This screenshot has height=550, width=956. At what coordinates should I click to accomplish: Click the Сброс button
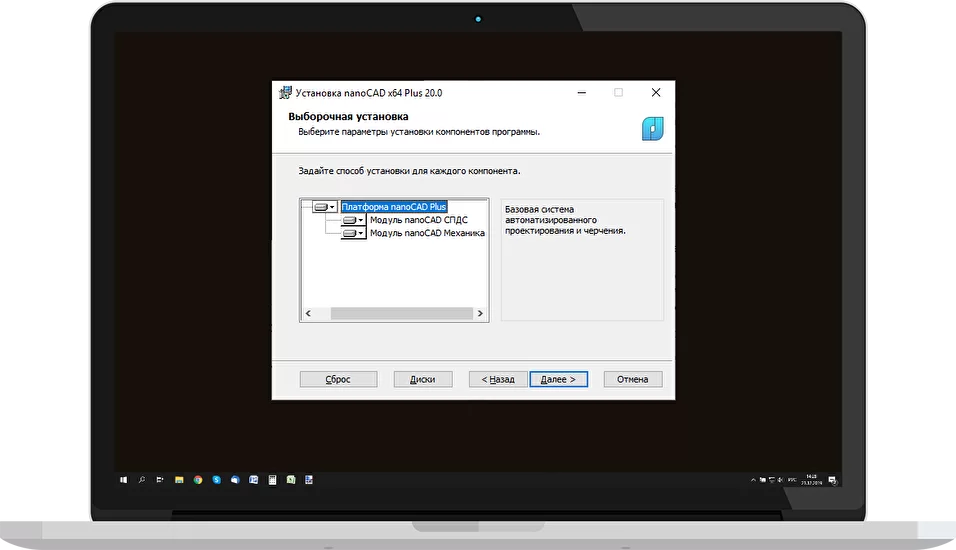click(338, 379)
